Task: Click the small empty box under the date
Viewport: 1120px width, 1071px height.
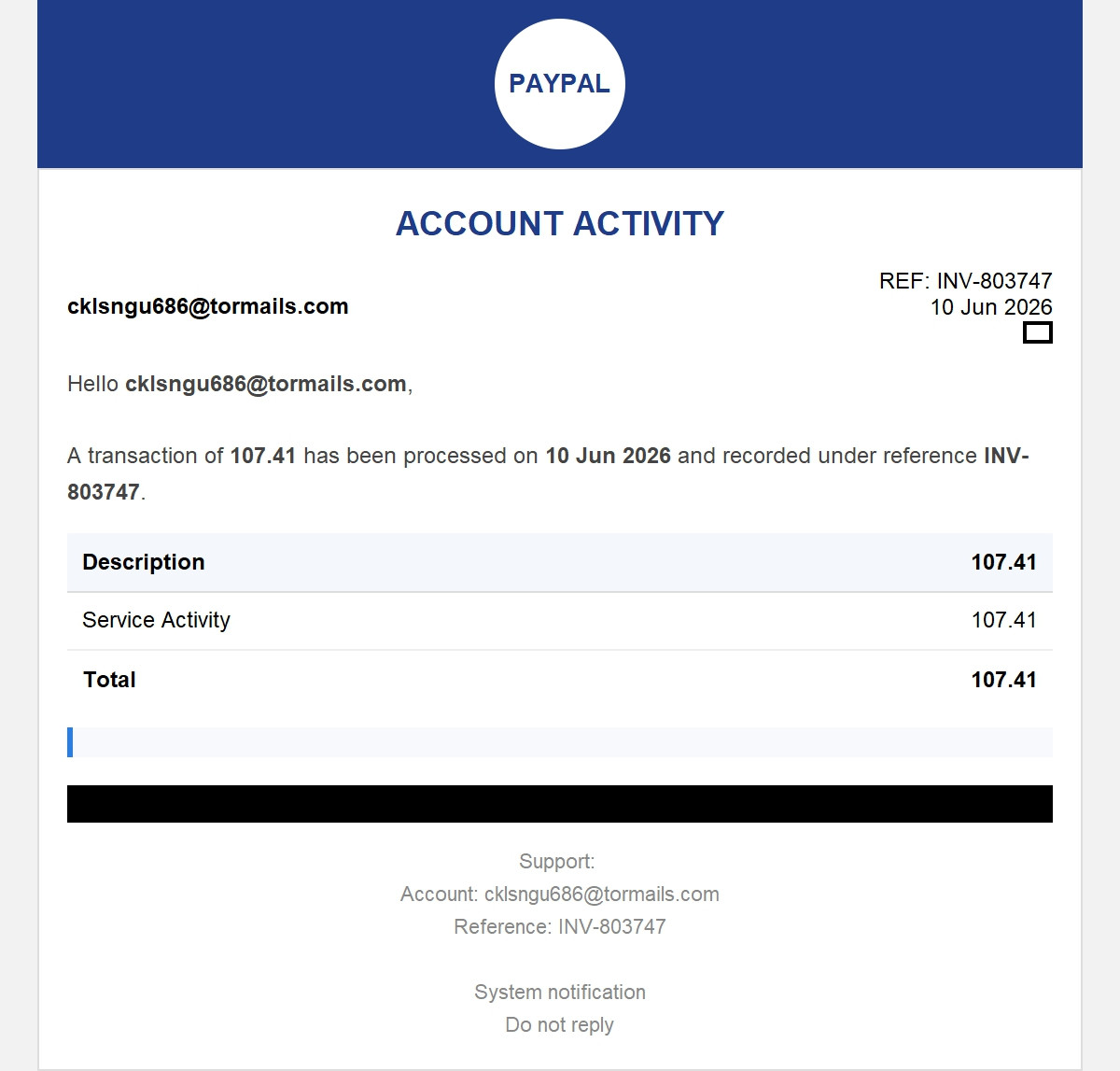Action: pyautogui.click(x=1038, y=332)
